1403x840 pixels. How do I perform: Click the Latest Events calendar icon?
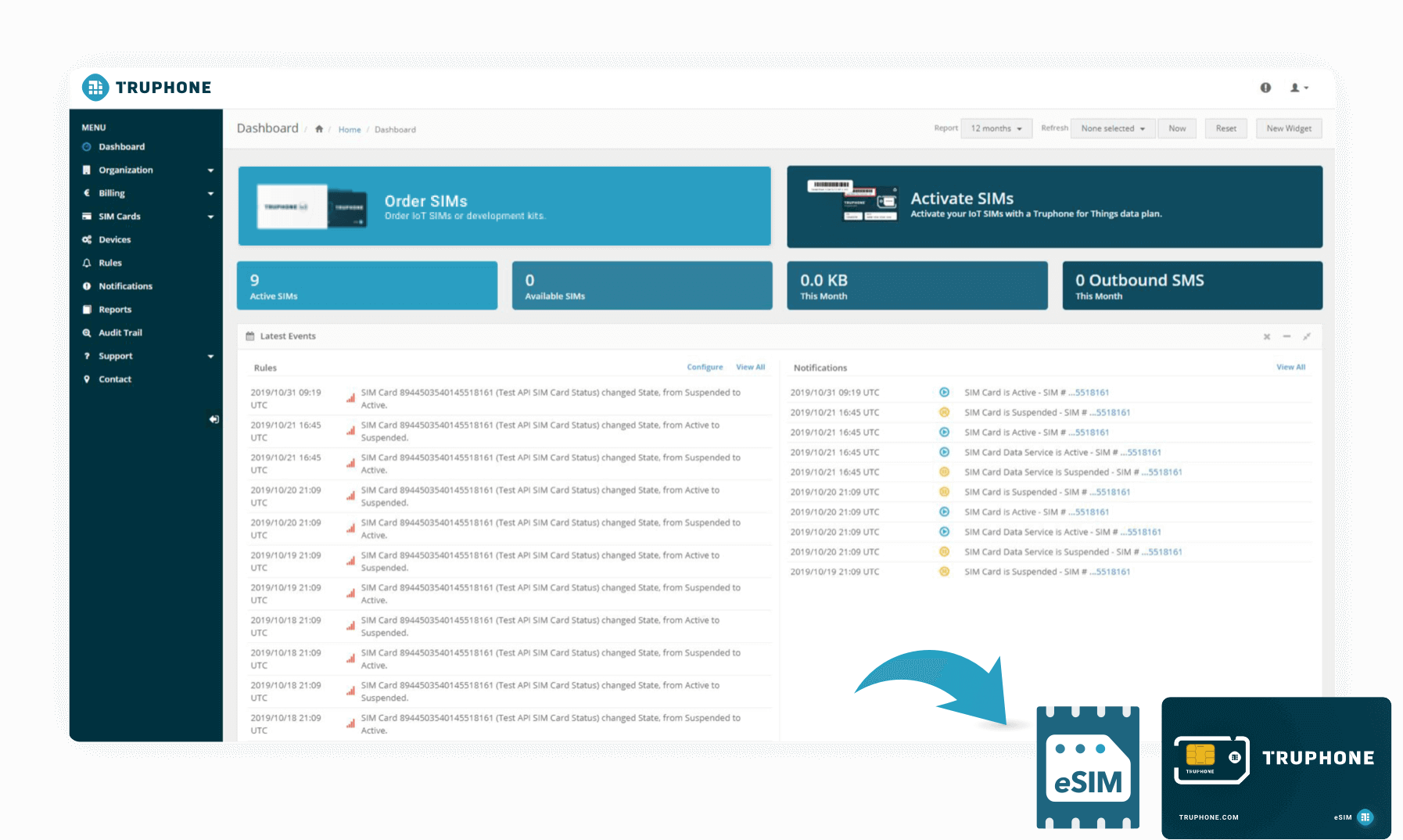(x=250, y=336)
